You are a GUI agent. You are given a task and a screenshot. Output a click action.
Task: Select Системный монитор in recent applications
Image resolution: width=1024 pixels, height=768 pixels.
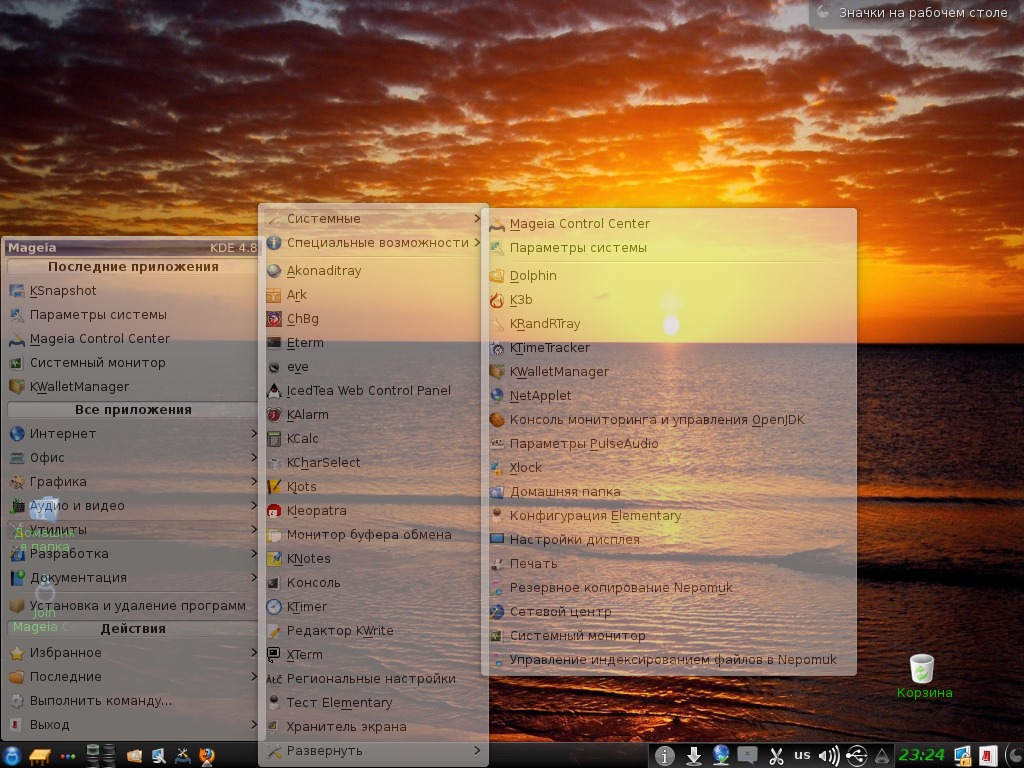131,363
